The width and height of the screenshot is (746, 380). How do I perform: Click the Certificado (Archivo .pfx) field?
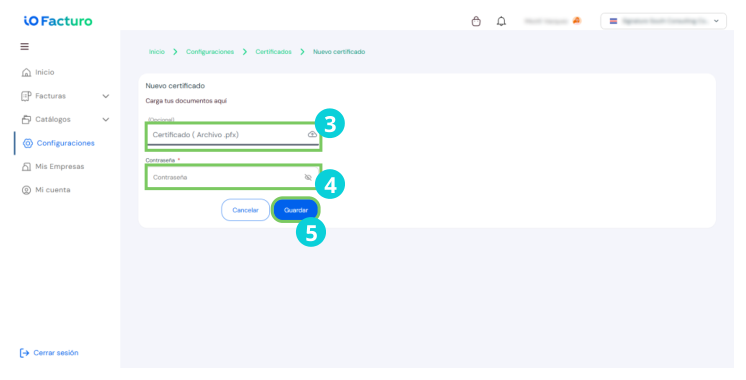tap(233, 135)
